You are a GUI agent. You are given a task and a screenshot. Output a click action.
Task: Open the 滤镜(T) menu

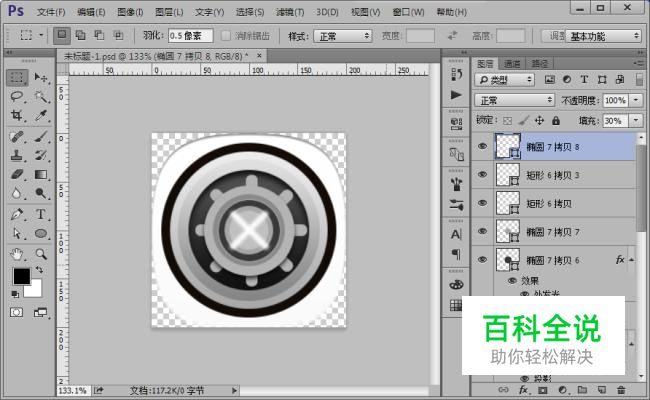pyautogui.click(x=290, y=12)
